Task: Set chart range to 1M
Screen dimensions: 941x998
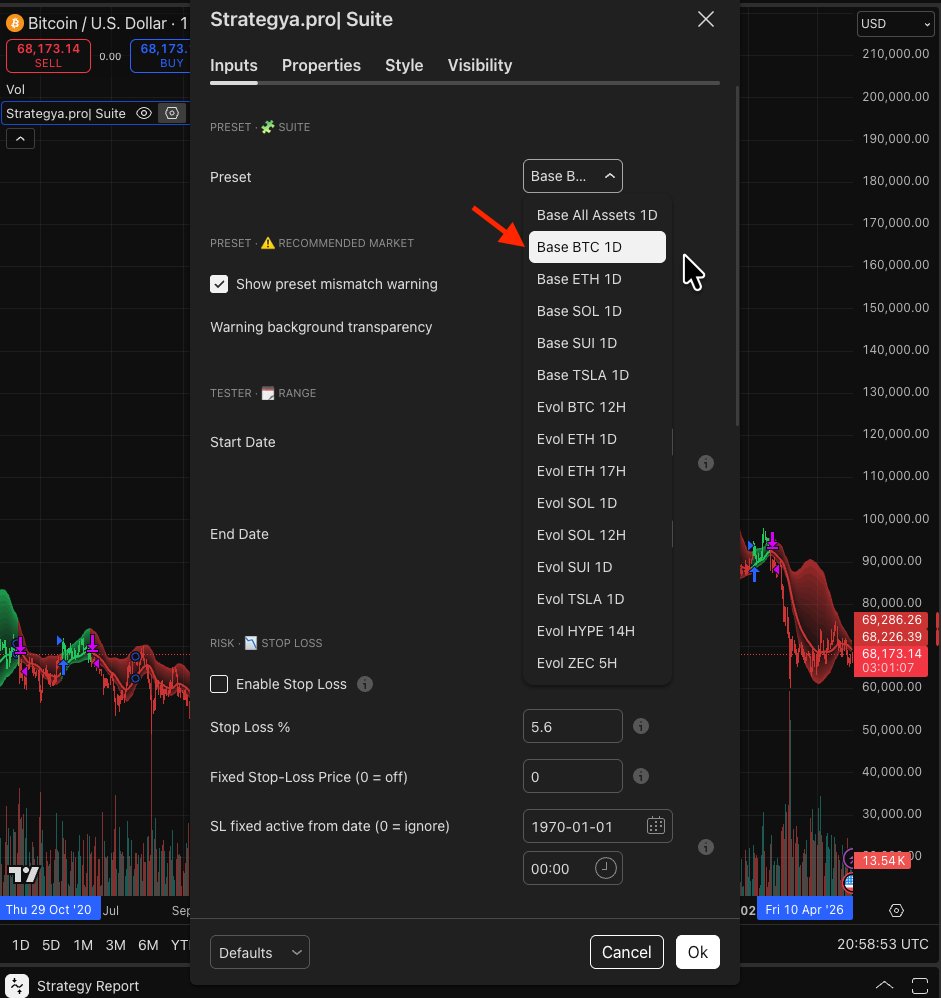Action: [x=83, y=945]
